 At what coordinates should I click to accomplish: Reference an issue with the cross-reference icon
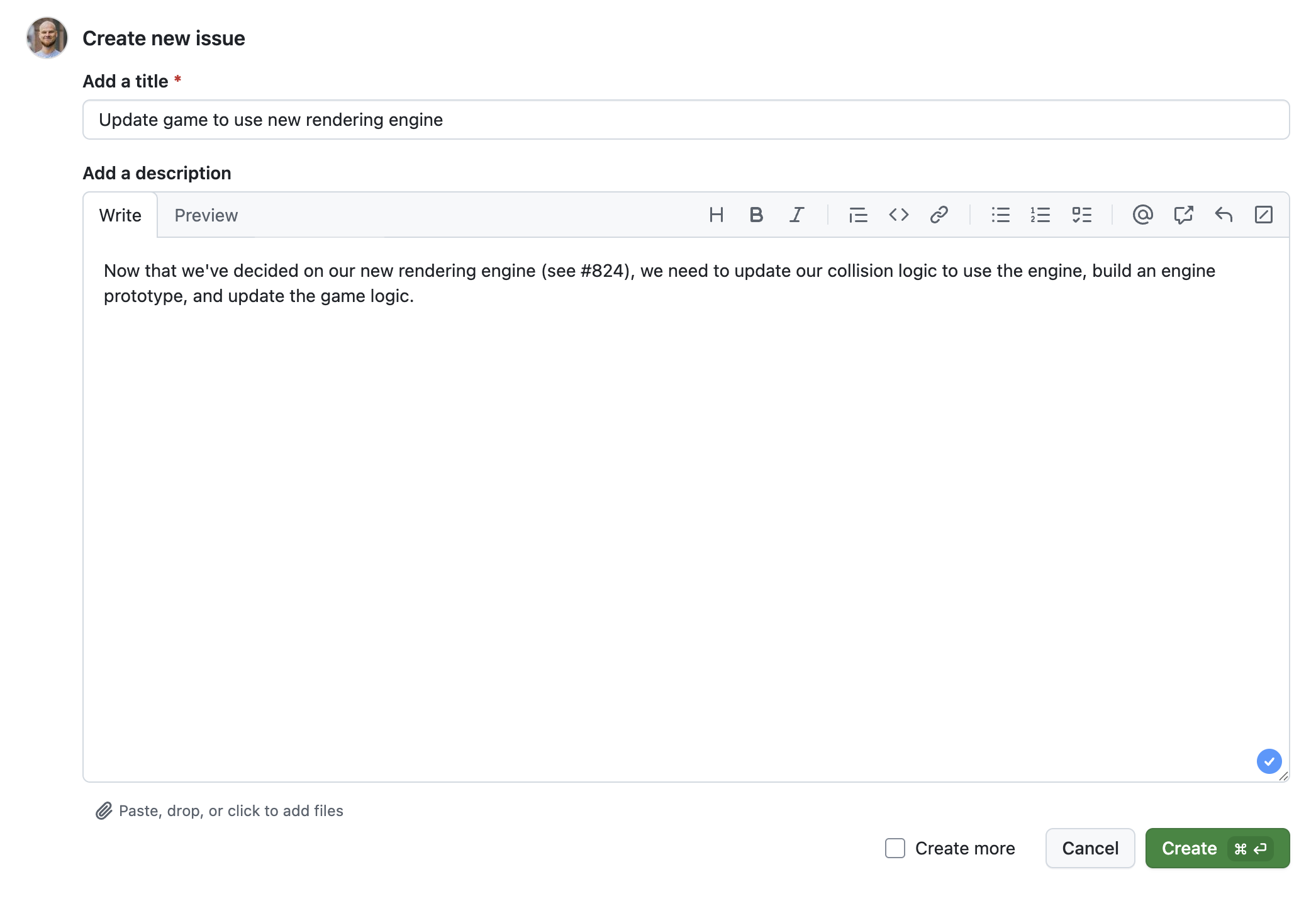point(1183,215)
